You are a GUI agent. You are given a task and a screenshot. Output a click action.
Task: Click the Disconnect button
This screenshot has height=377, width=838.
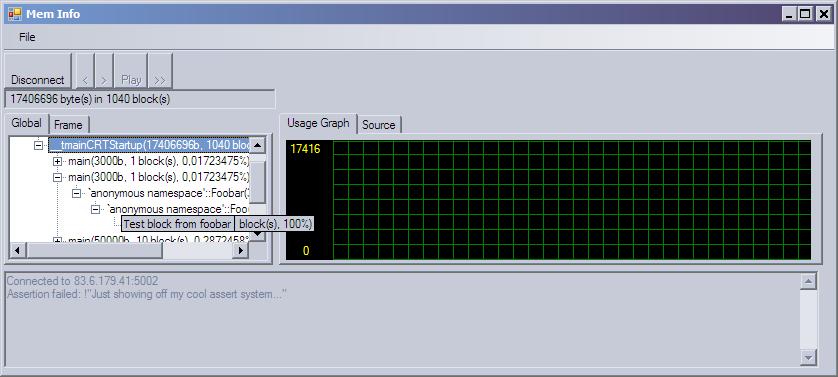(38, 71)
